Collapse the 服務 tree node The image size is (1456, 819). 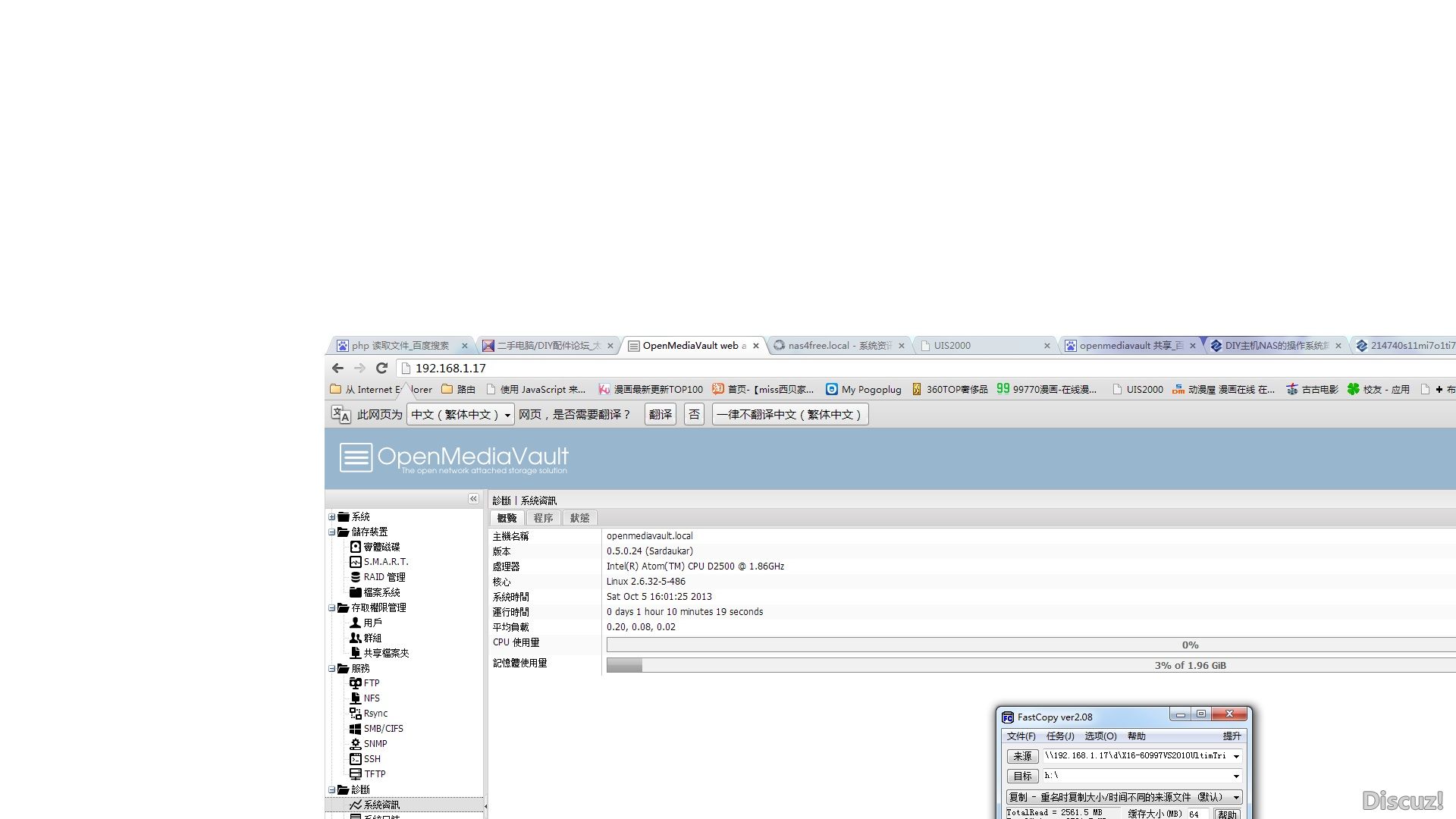pos(331,668)
